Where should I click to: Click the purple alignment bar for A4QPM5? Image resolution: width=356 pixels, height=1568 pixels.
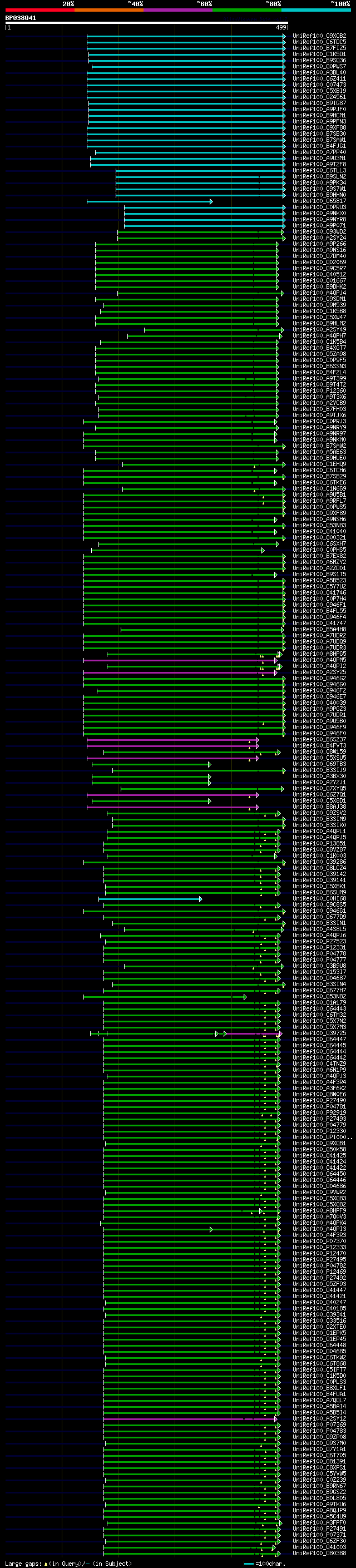(x=180, y=660)
